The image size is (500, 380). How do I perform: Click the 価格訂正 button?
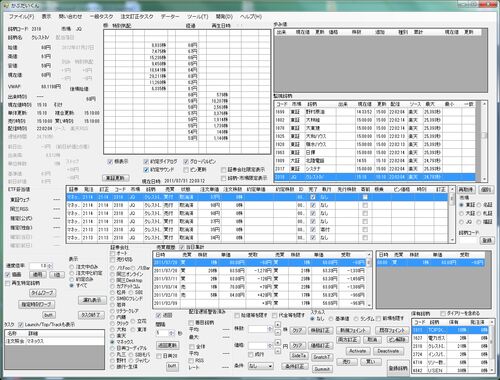(x=320, y=346)
